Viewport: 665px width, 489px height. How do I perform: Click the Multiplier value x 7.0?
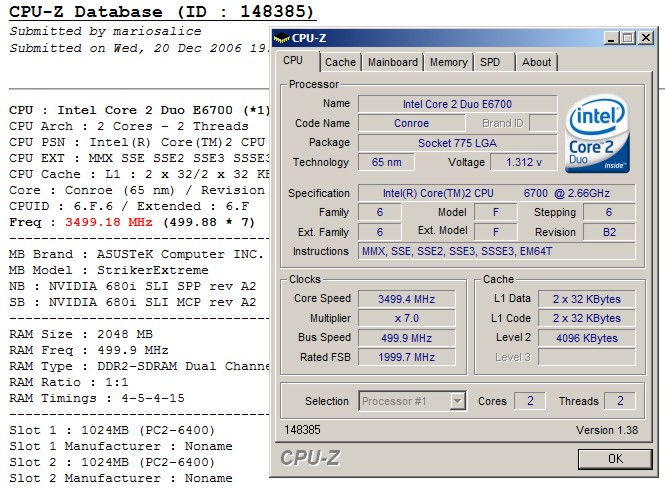pyautogui.click(x=406, y=318)
